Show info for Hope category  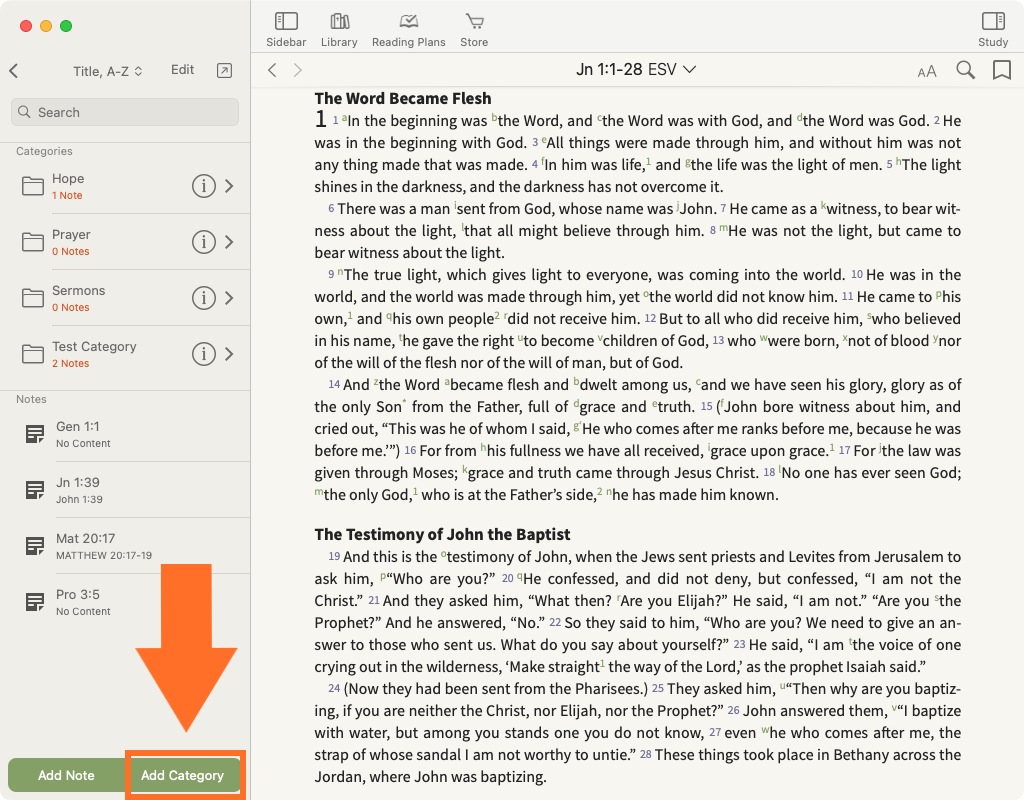pyautogui.click(x=203, y=186)
